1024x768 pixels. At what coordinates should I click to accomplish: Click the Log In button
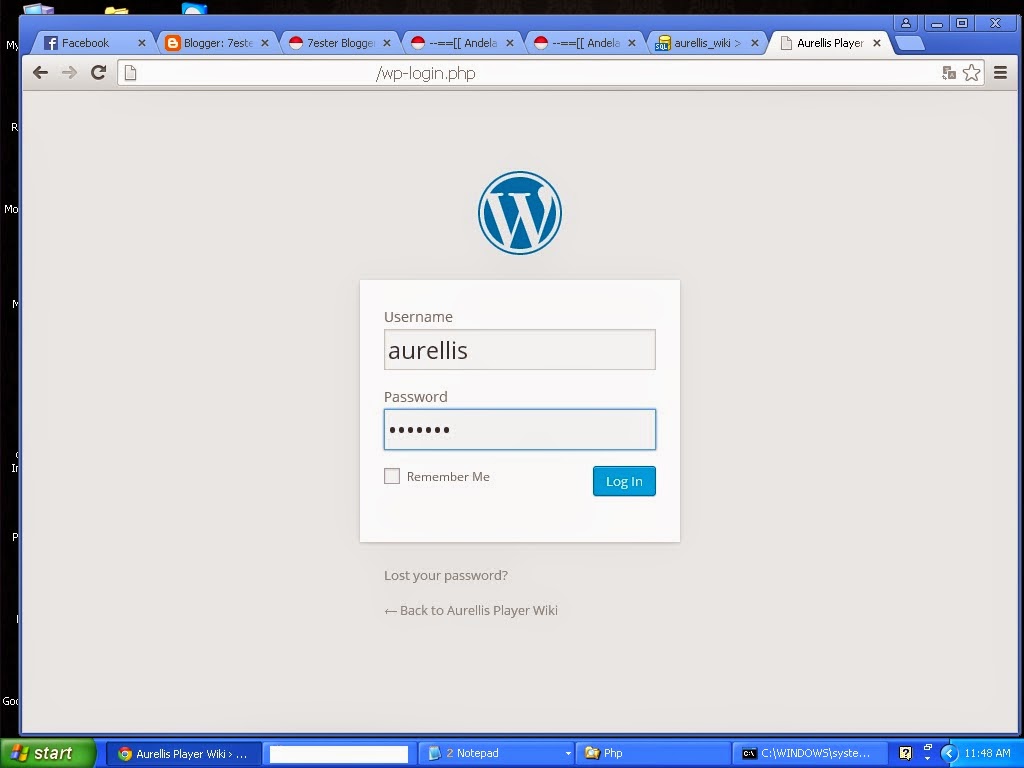pos(624,481)
